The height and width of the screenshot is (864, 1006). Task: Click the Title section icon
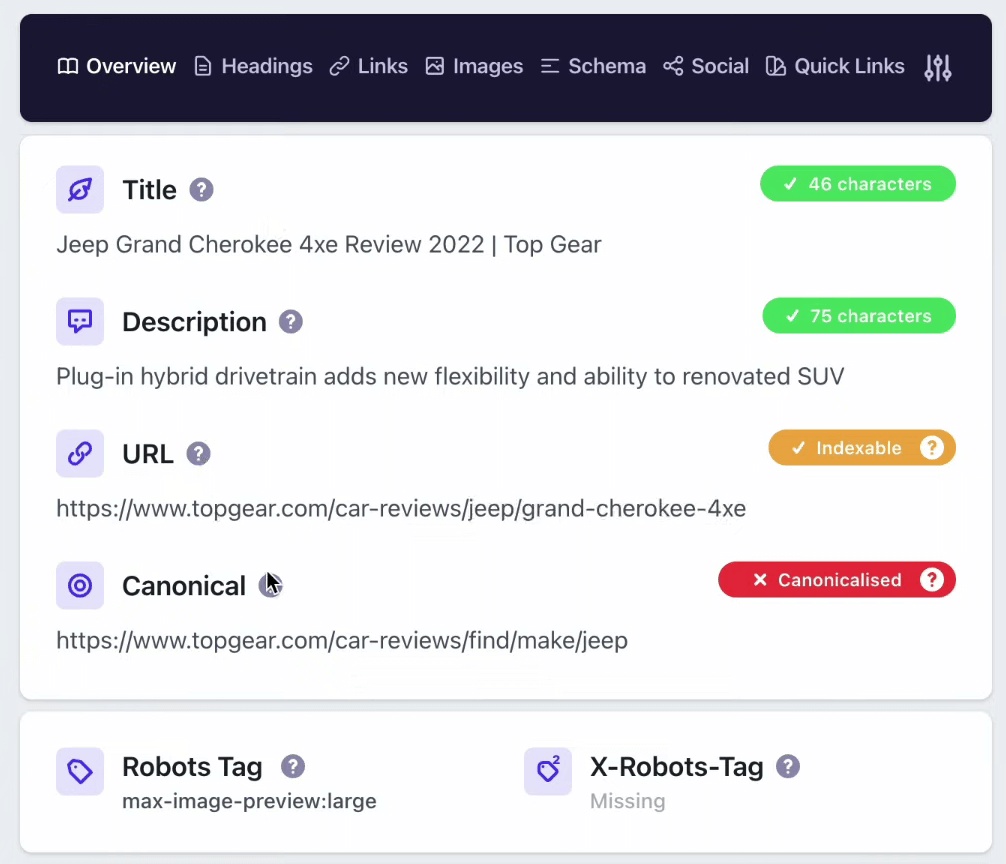pos(80,190)
